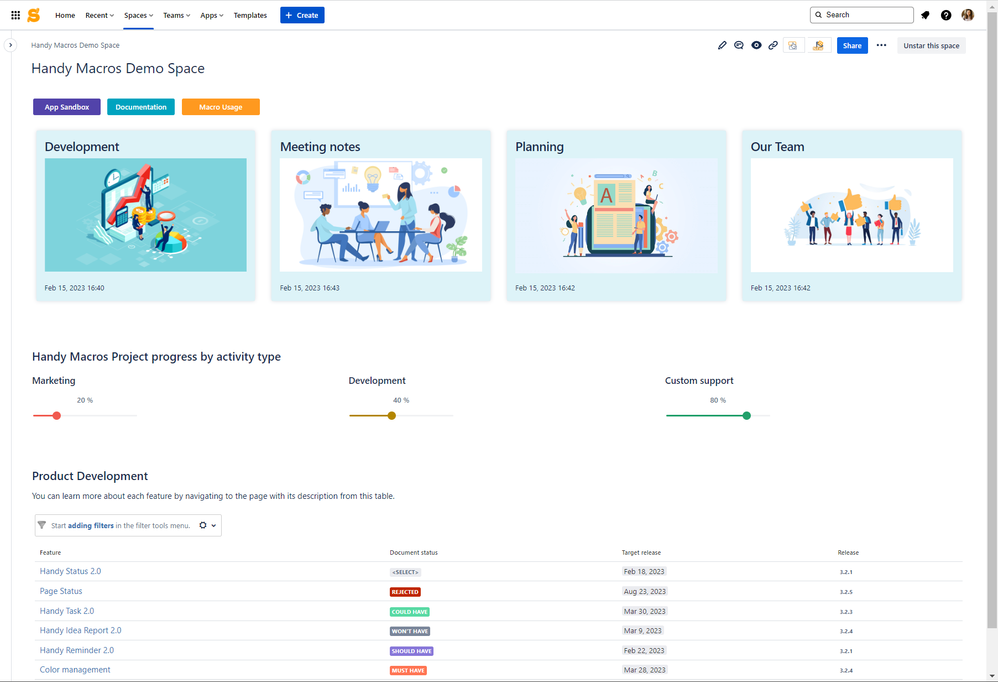
Task: Click Unstar this space button
Action: tap(931, 45)
